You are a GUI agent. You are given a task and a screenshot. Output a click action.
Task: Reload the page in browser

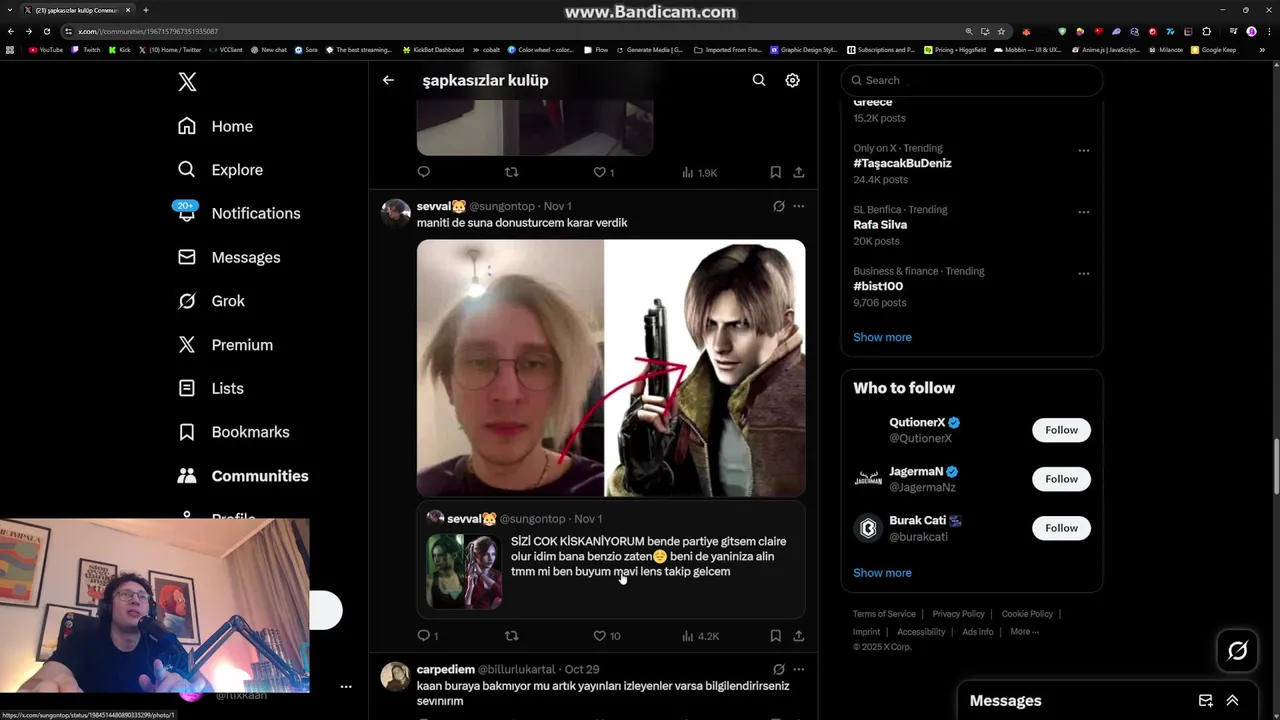(x=46, y=31)
